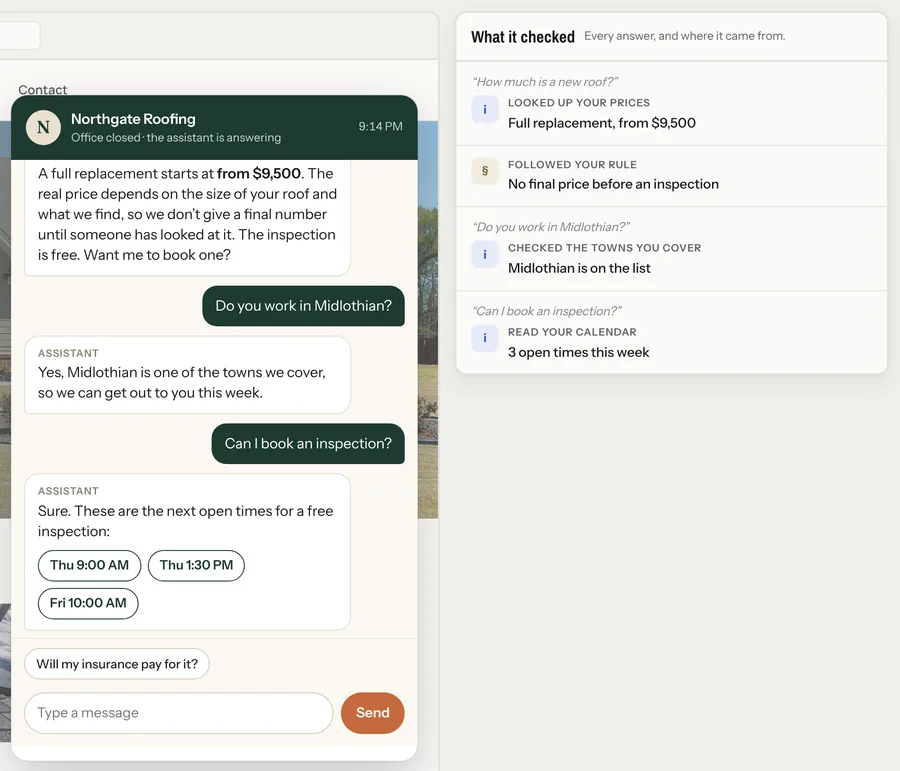The height and width of the screenshot is (771, 900).
Task: Focus the 'Type a message' input field
Action: pos(179,713)
